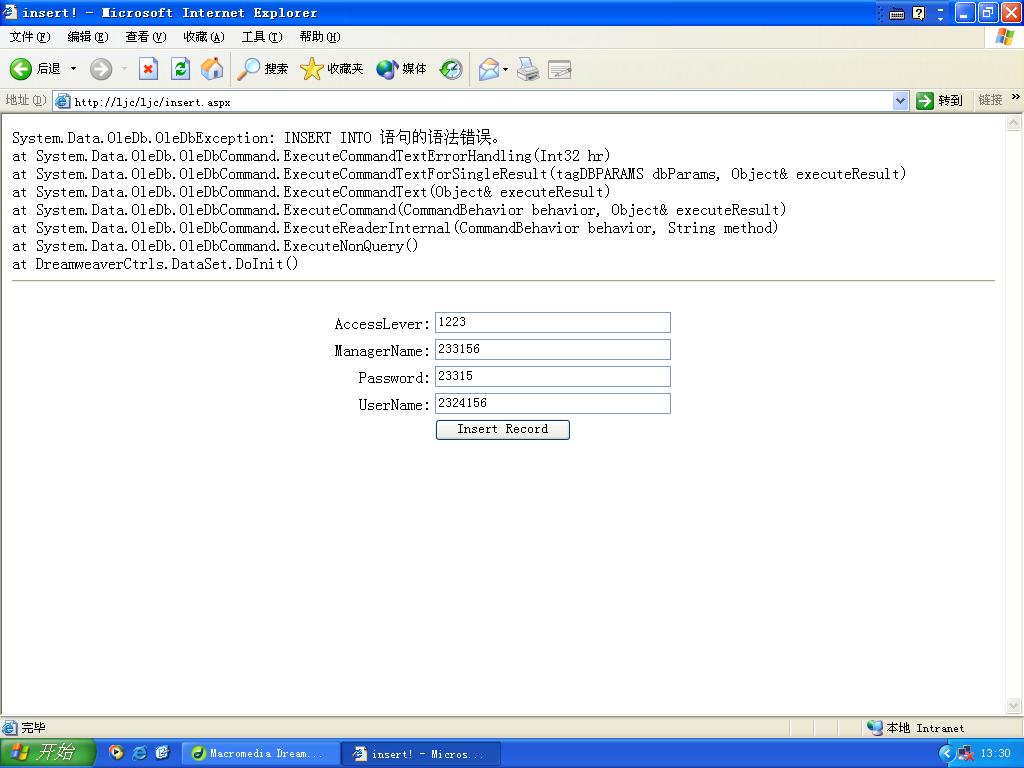Viewport: 1024px width, 768px height.
Task: Click the Stop loading icon
Action: coord(148,69)
